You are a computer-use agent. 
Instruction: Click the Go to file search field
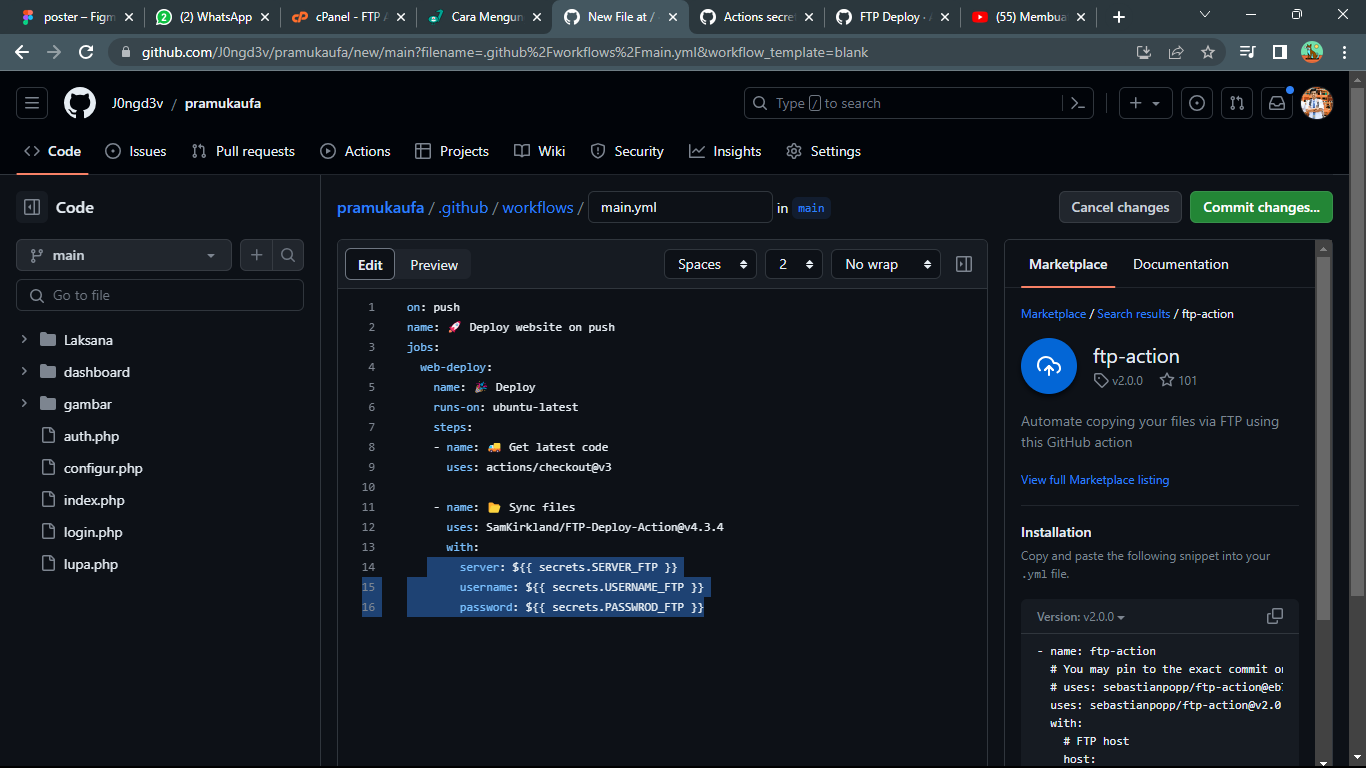(x=160, y=295)
